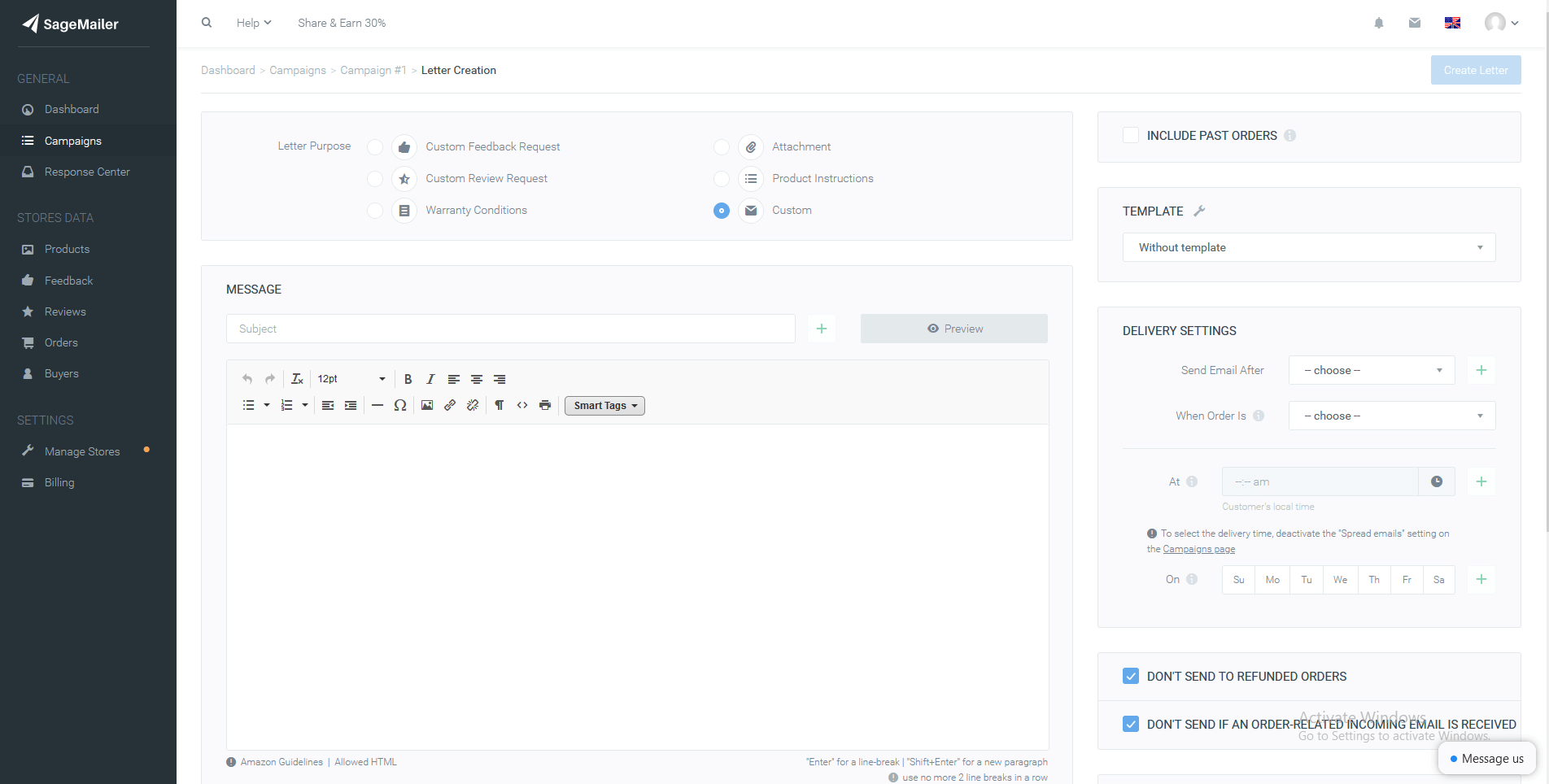Open the Message us chat widget
This screenshot has width=1549, height=784.
[x=1487, y=759]
